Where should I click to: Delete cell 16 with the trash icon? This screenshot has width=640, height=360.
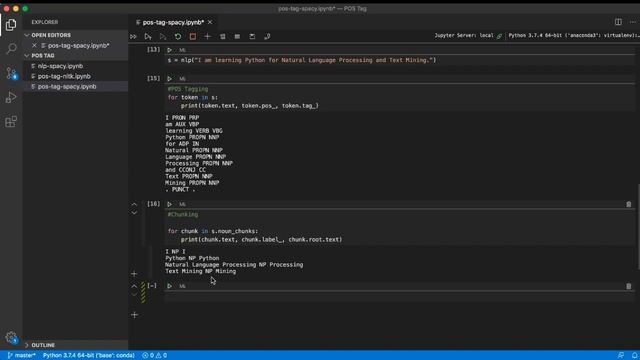coord(629,204)
